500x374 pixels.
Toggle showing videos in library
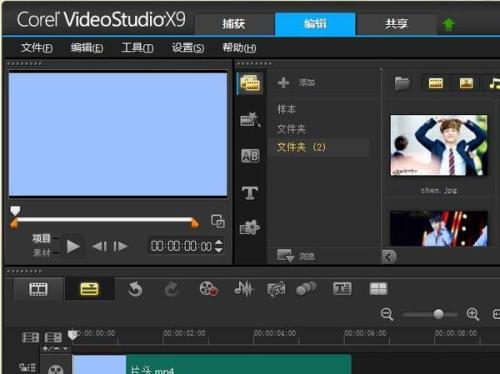(436, 83)
